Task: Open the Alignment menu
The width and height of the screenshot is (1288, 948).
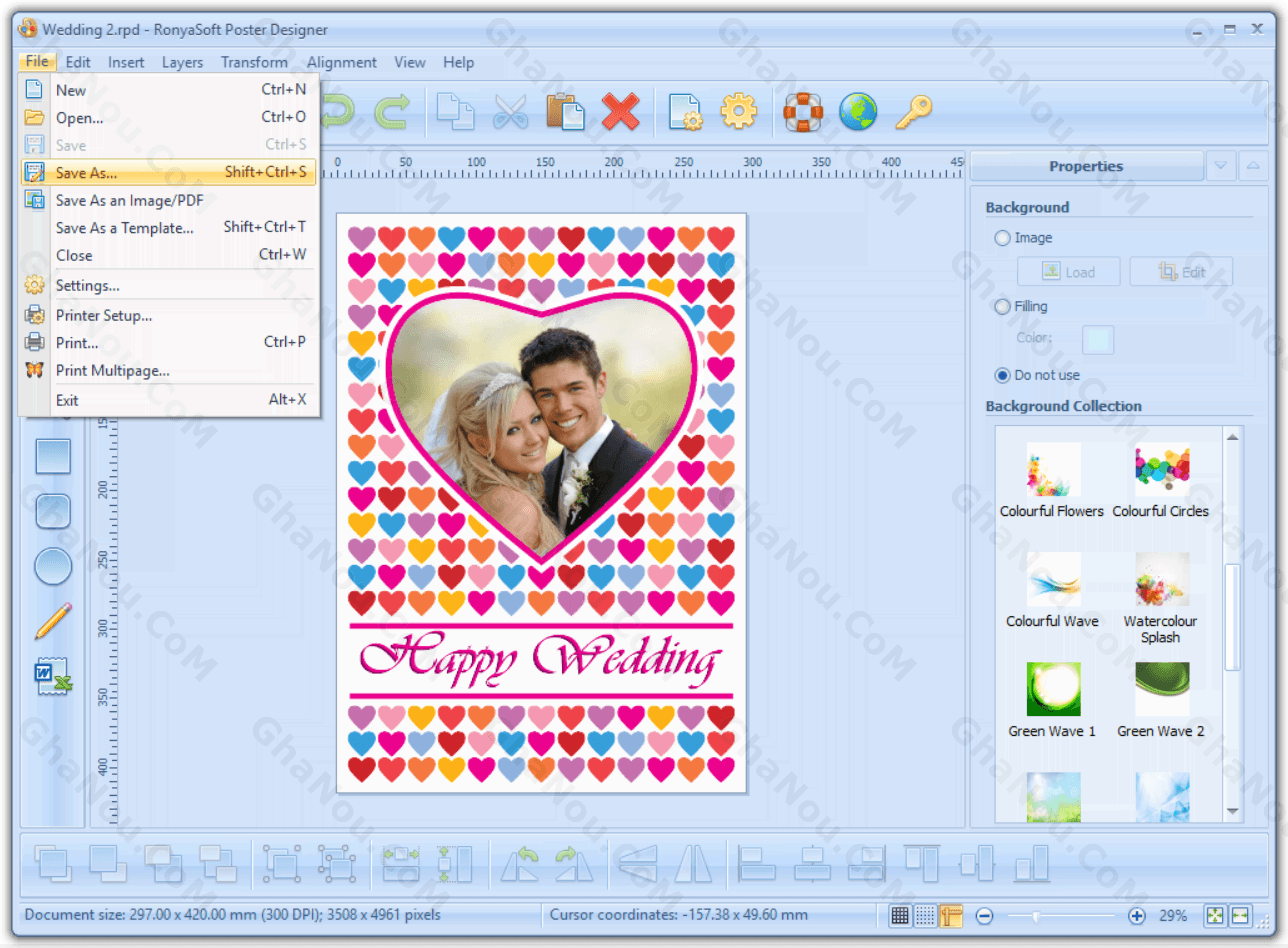Action: tap(342, 62)
